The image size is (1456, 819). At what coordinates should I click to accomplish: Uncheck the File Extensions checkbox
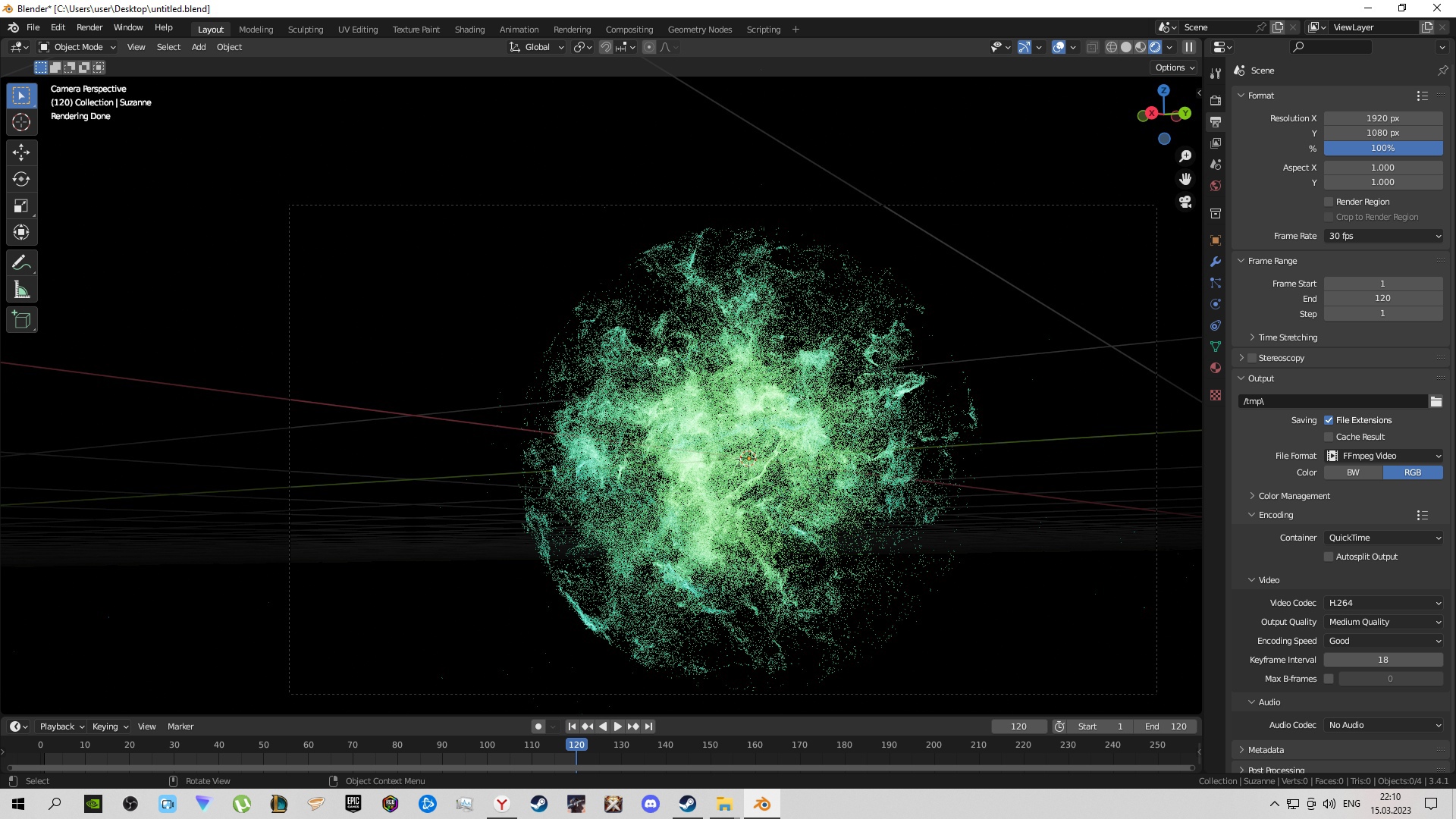click(x=1329, y=420)
